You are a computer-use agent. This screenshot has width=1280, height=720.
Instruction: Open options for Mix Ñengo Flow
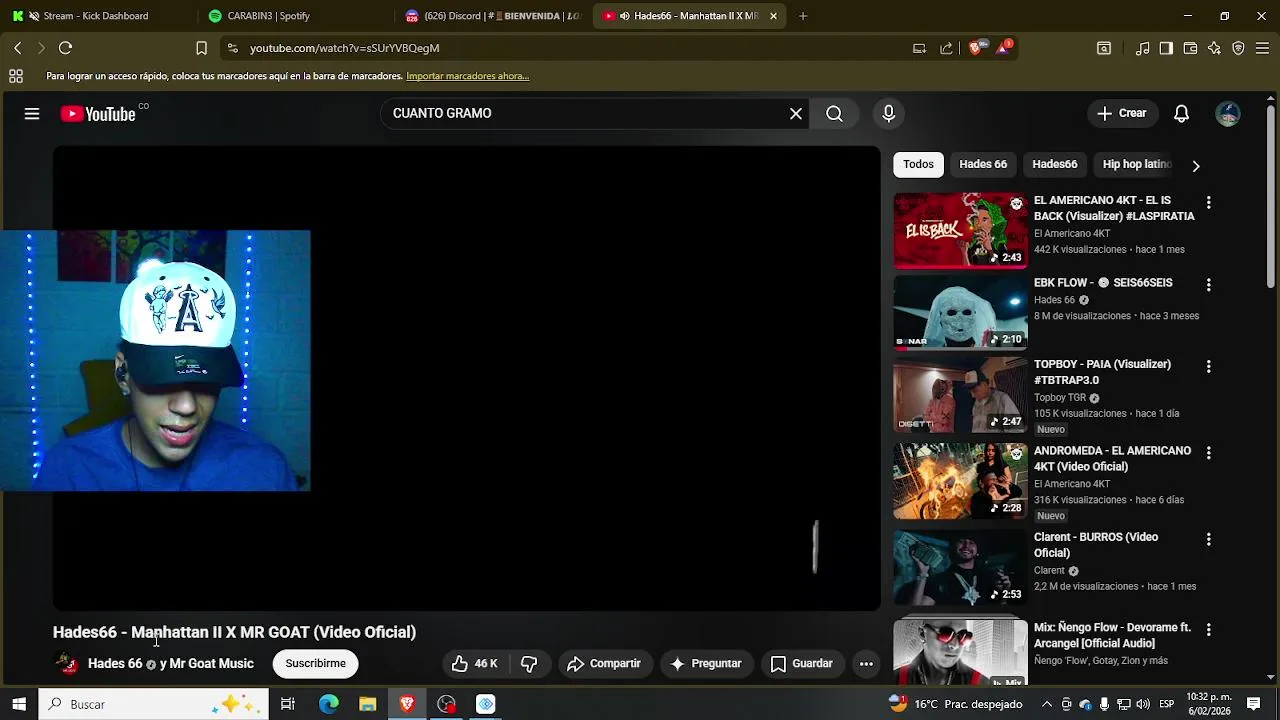point(1208,630)
